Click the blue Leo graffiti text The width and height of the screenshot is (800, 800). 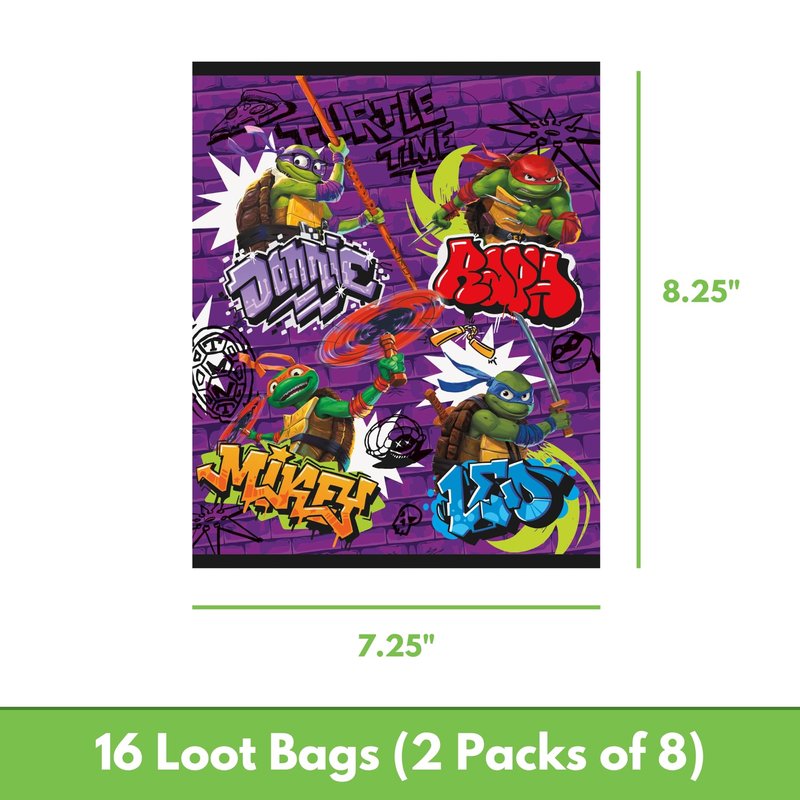[x=505, y=498]
